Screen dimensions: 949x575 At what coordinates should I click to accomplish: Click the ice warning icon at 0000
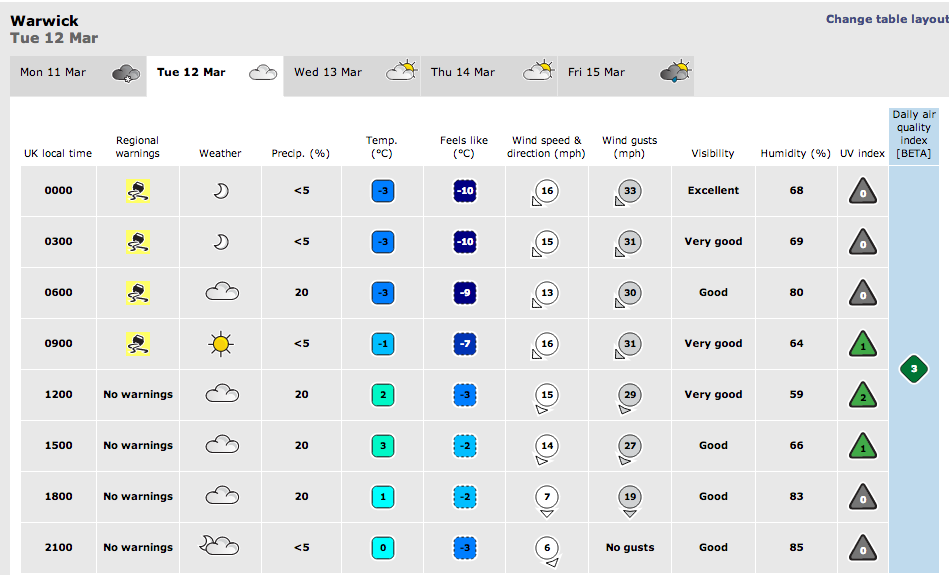(x=138, y=191)
